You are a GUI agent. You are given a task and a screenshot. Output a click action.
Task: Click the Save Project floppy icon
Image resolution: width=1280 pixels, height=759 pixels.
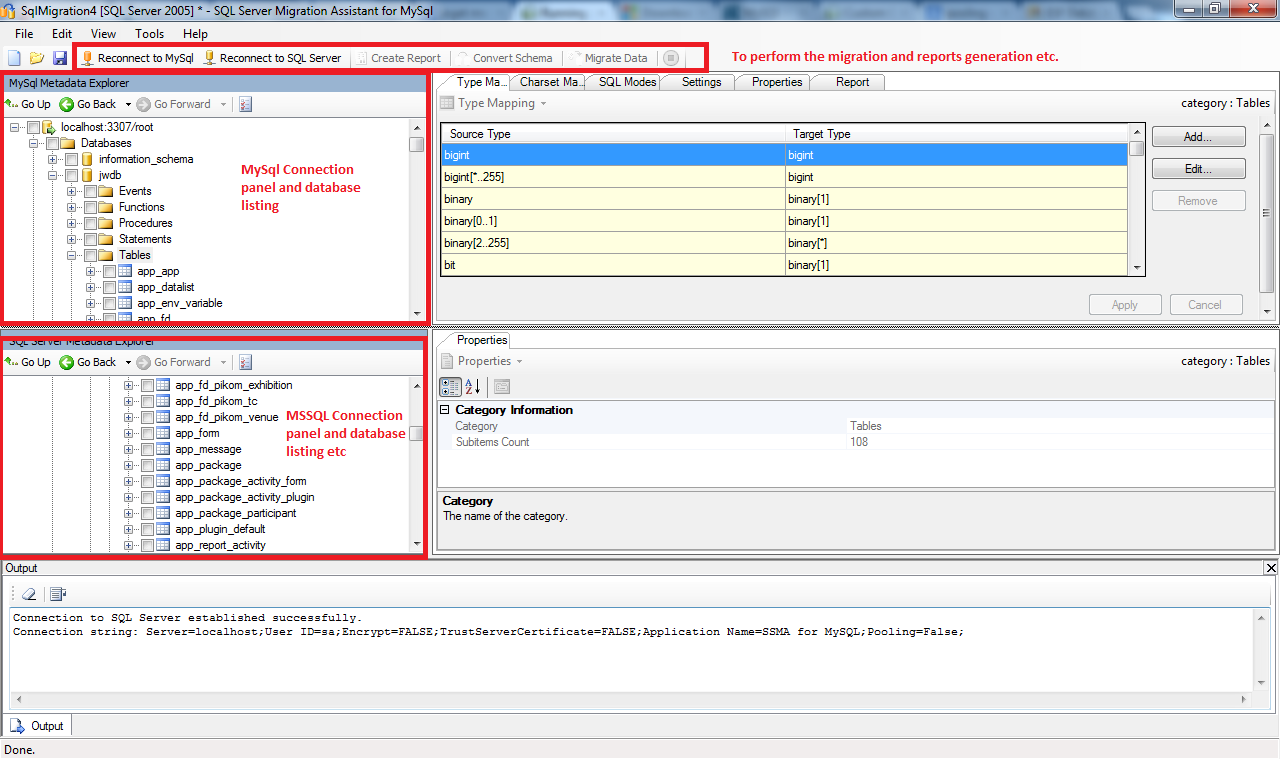tap(60, 58)
